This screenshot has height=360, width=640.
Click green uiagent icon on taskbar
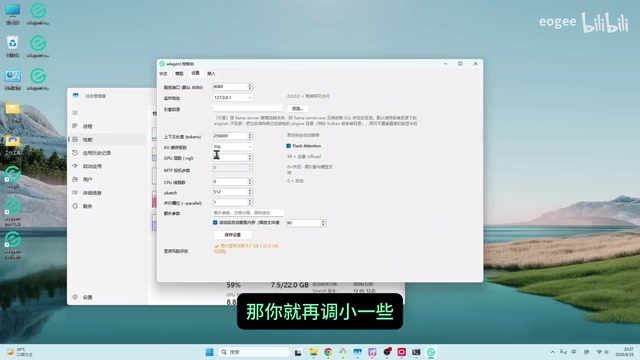point(431,352)
